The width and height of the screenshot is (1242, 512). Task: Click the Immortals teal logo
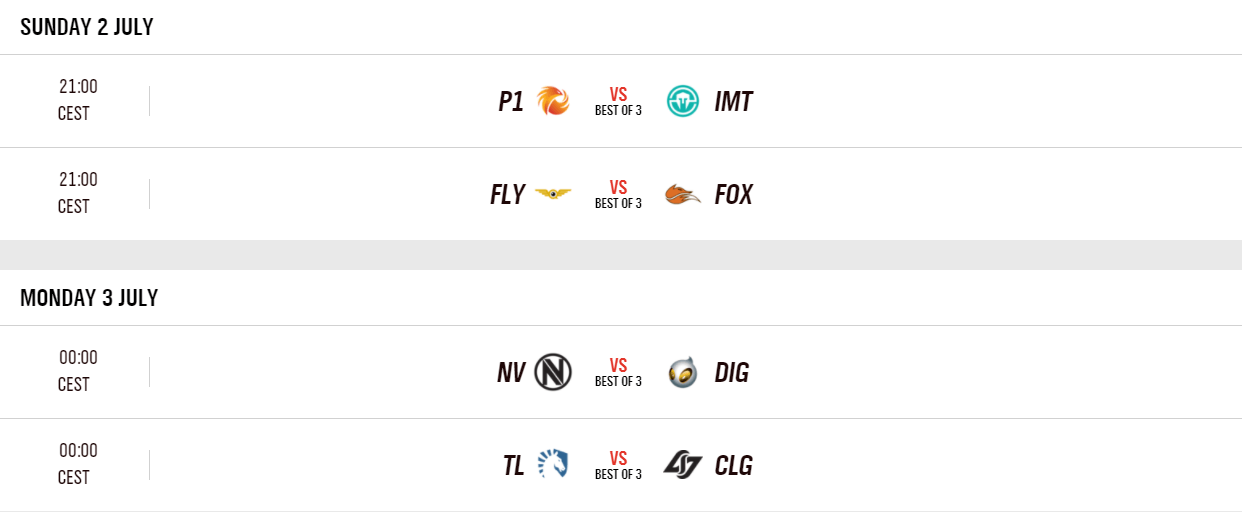[x=683, y=101]
